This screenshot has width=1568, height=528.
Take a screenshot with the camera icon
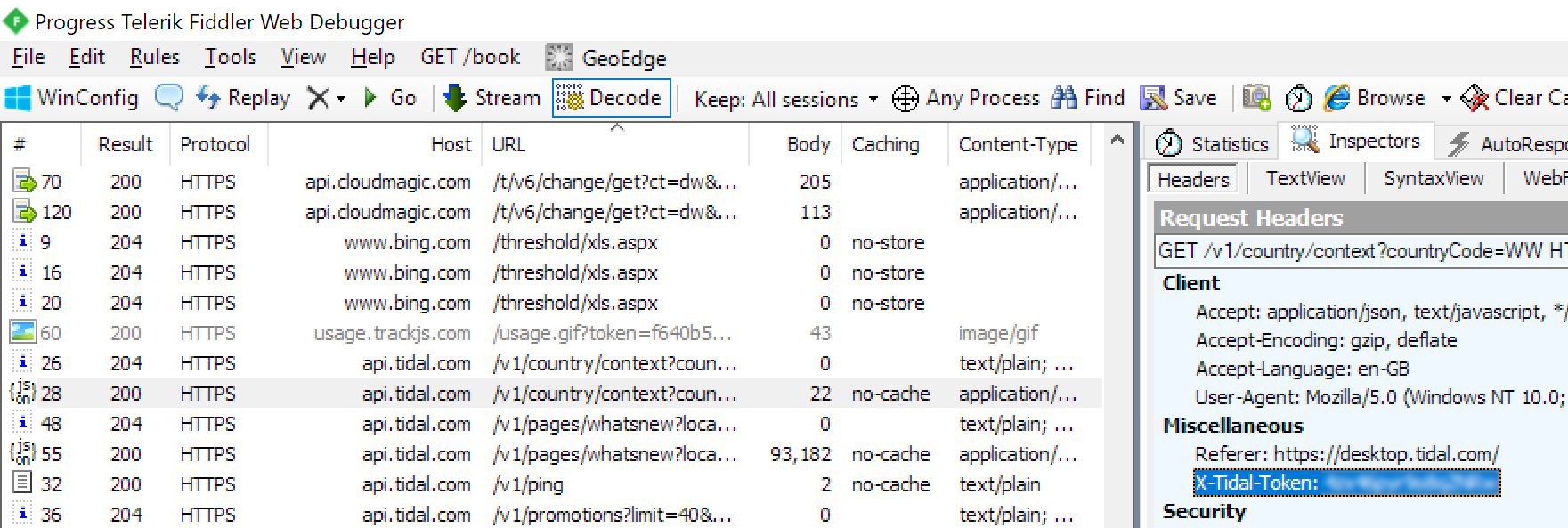1256,98
